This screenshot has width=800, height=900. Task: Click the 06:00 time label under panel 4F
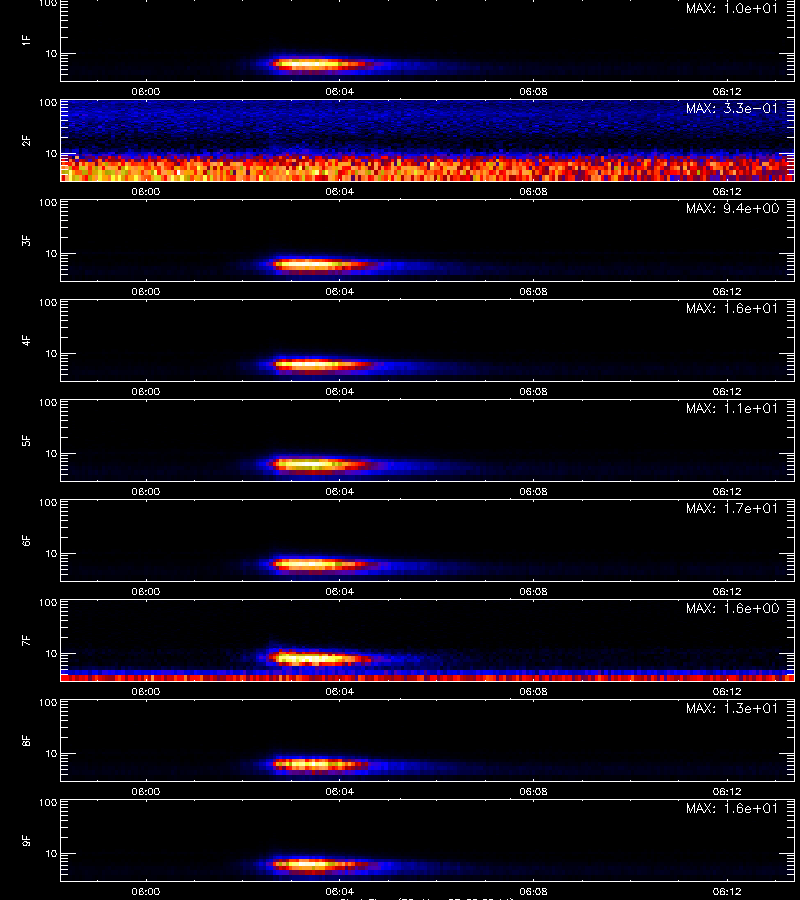point(146,391)
